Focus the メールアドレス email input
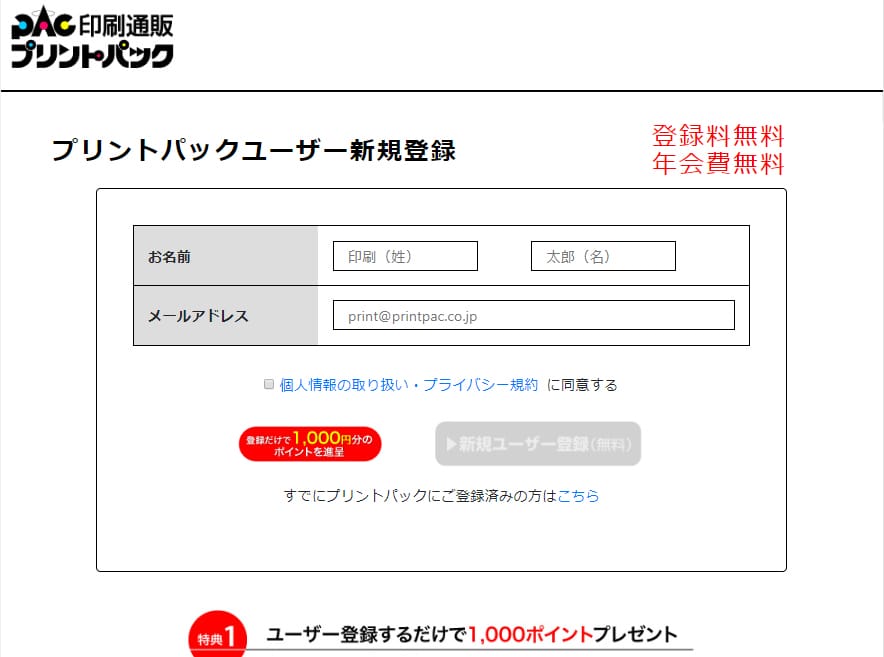884x657 pixels. tap(534, 315)
